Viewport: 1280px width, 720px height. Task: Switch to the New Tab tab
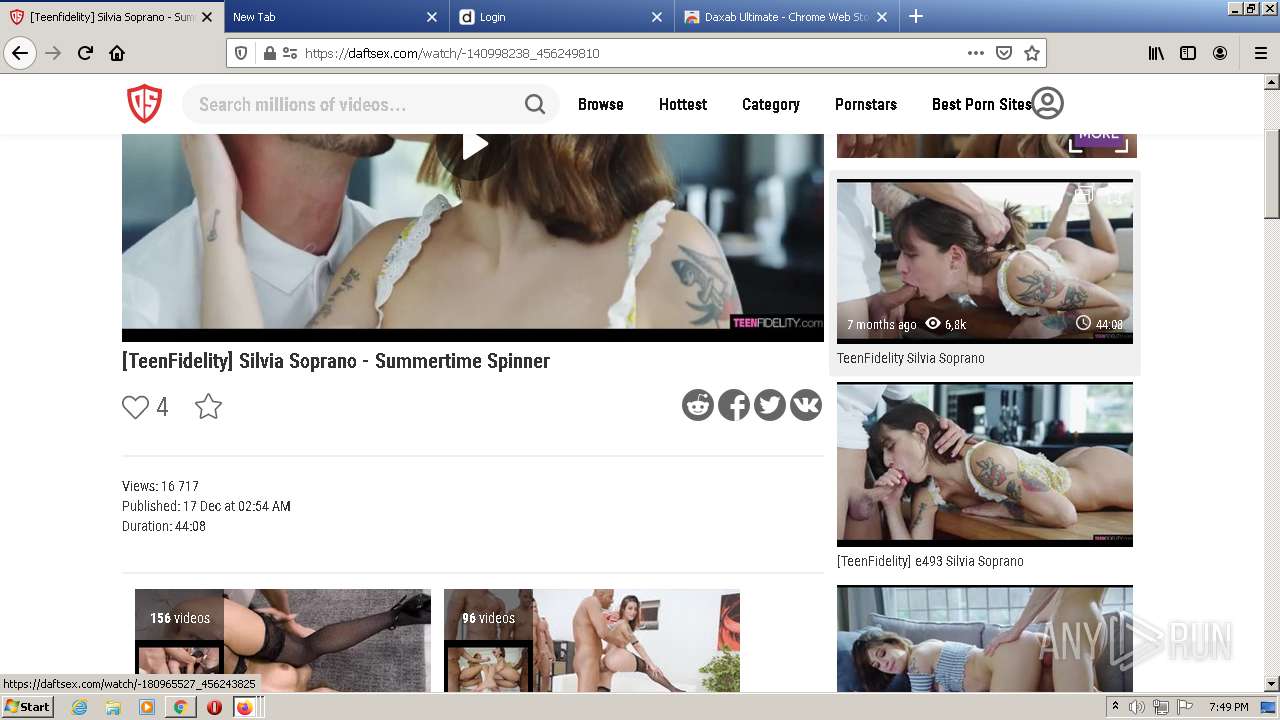336,17
